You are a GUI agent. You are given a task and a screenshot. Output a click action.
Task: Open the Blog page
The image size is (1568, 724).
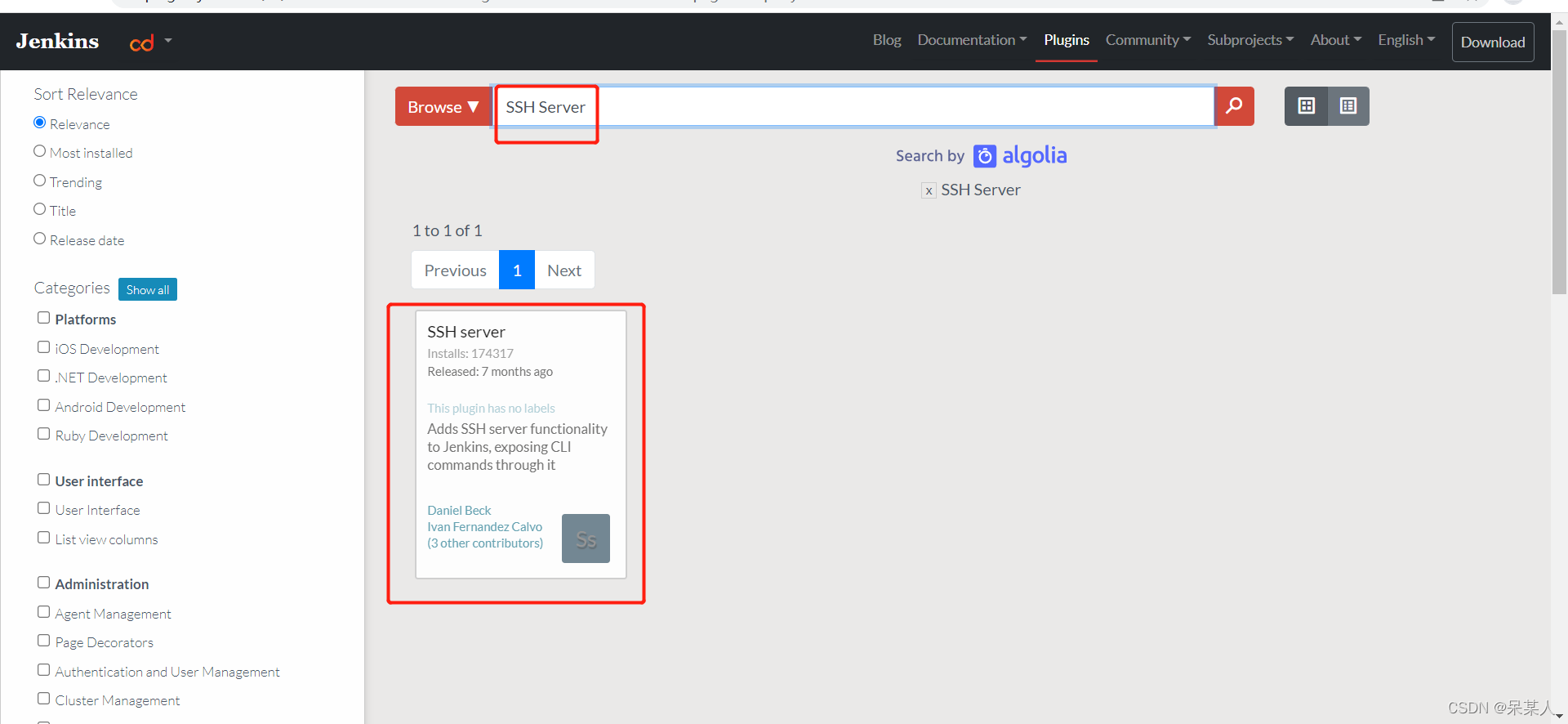[x=887, y=40]
